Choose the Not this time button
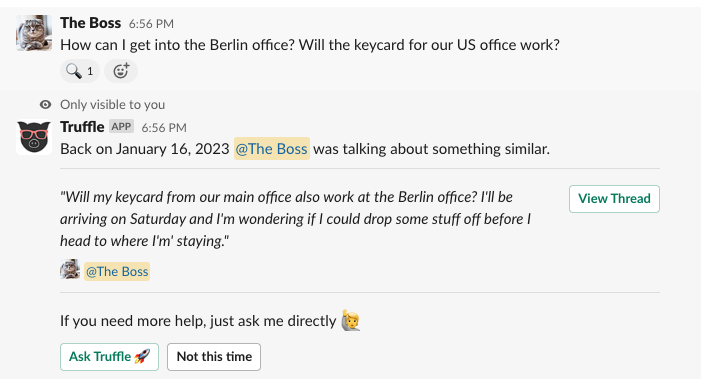701x390 pixels. click(x=214, y=356)
